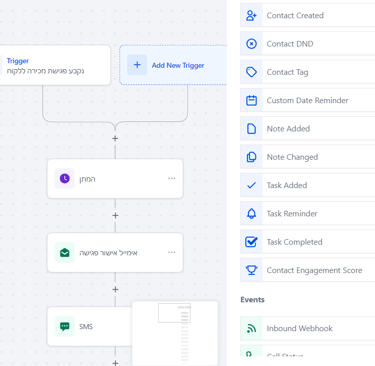375x366 pixels.
Task: Click the Contact Engagement Score trophy icon
Action: 251,270
